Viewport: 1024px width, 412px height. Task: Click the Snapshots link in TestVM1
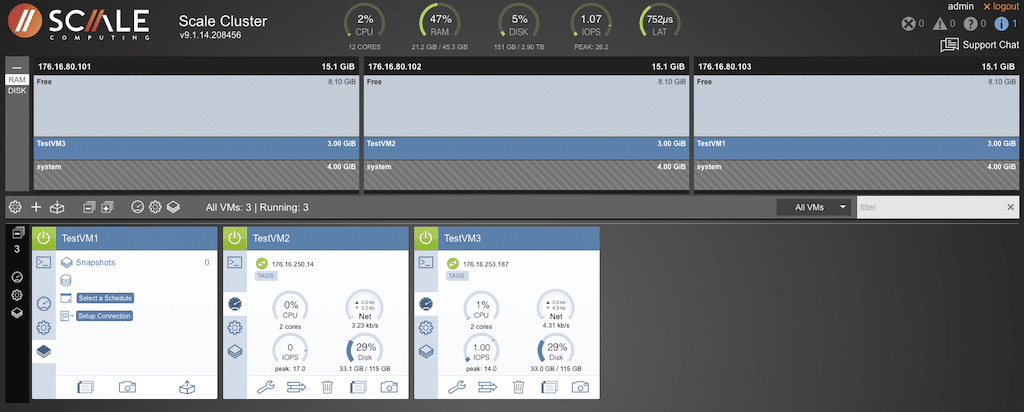(95, 262)
